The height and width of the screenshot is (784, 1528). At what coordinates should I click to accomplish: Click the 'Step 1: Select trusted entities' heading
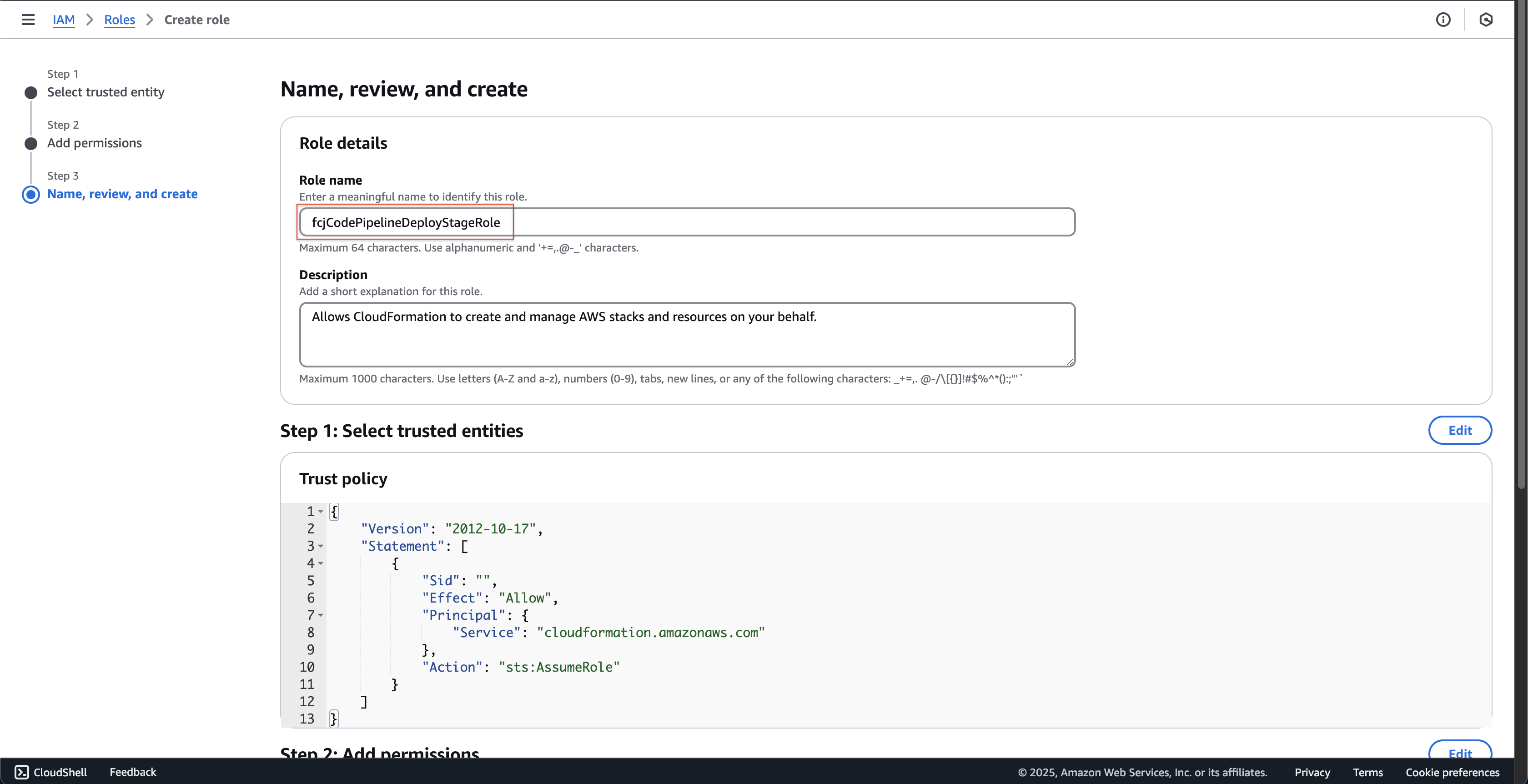pos(402,431)
